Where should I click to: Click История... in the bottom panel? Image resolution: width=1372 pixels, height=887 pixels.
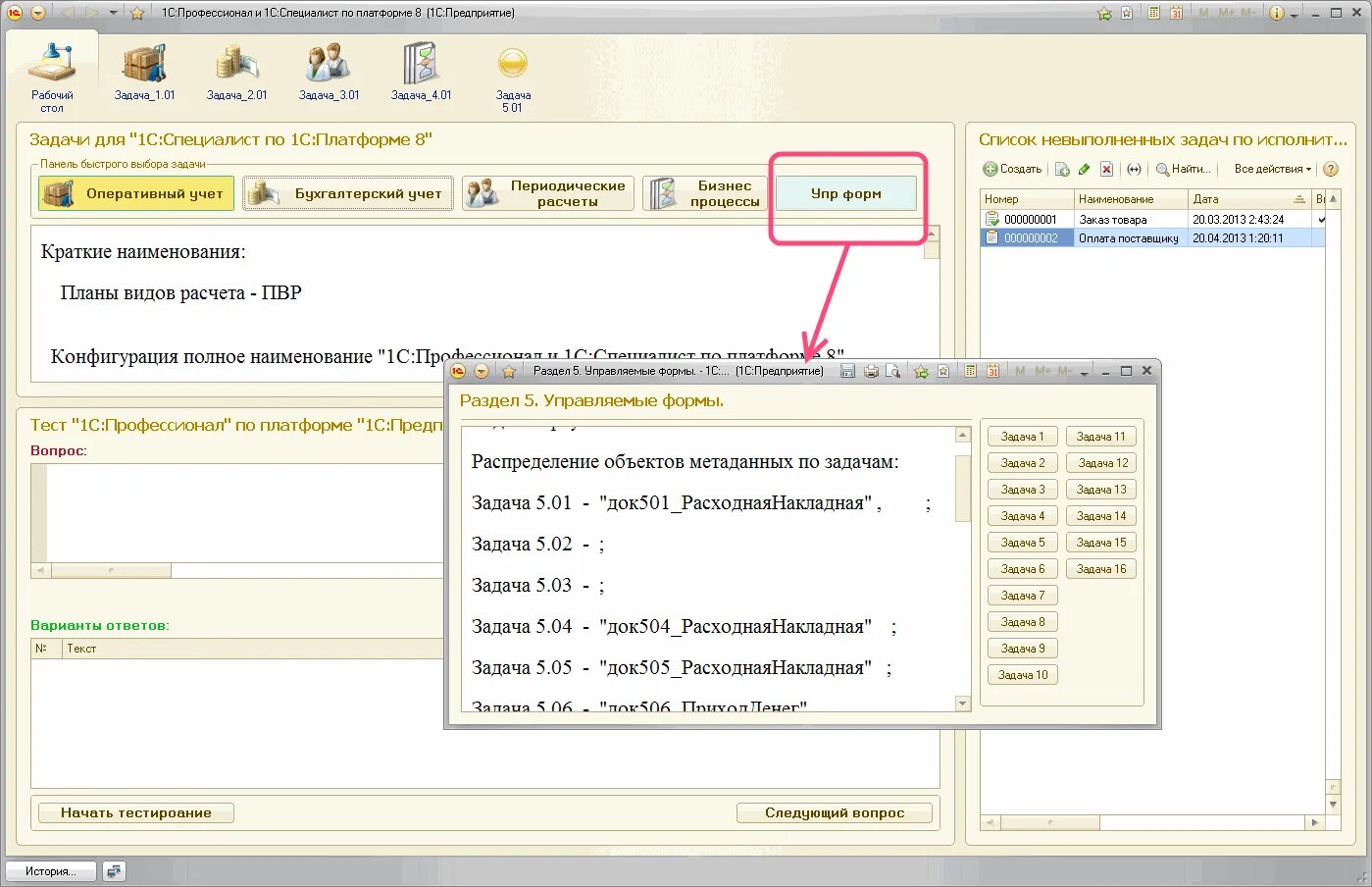tap(51, 871)
